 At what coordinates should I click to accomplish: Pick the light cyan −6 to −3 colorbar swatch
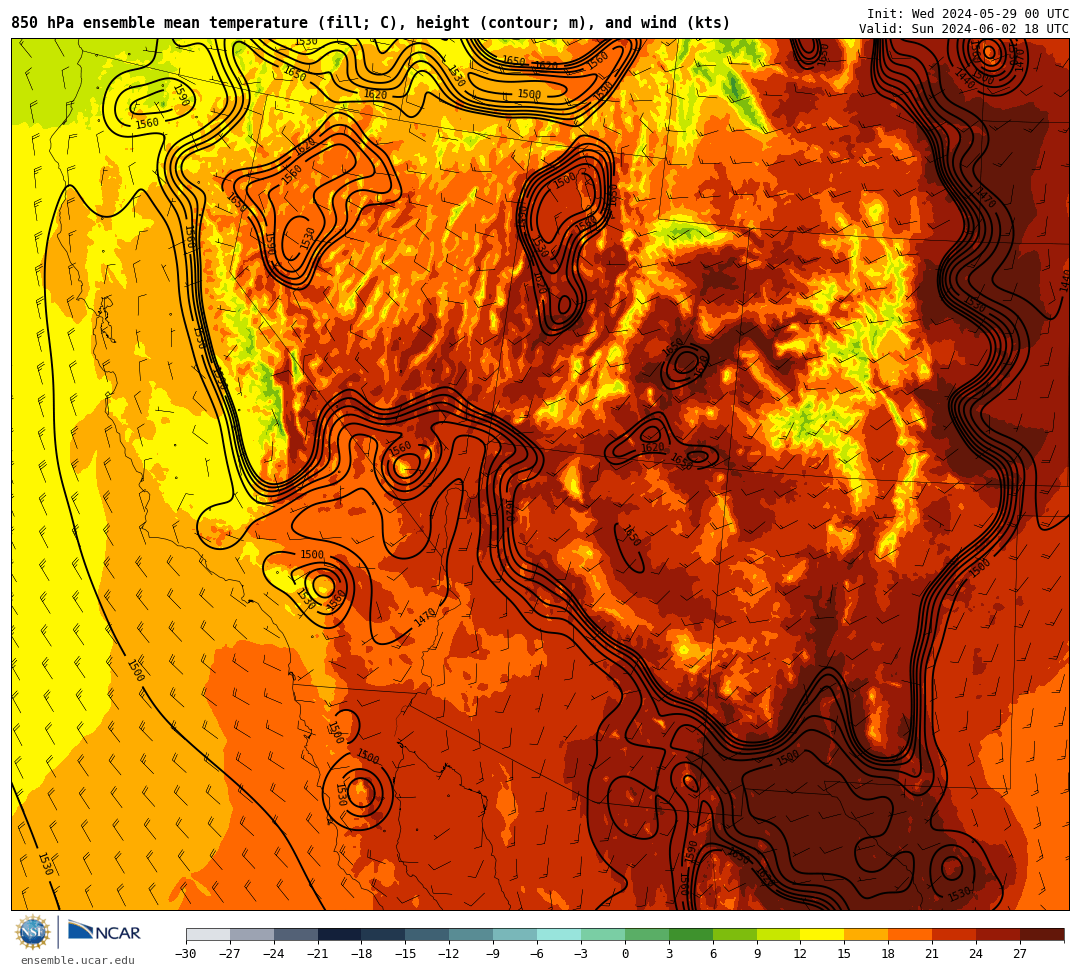(559, 934)
